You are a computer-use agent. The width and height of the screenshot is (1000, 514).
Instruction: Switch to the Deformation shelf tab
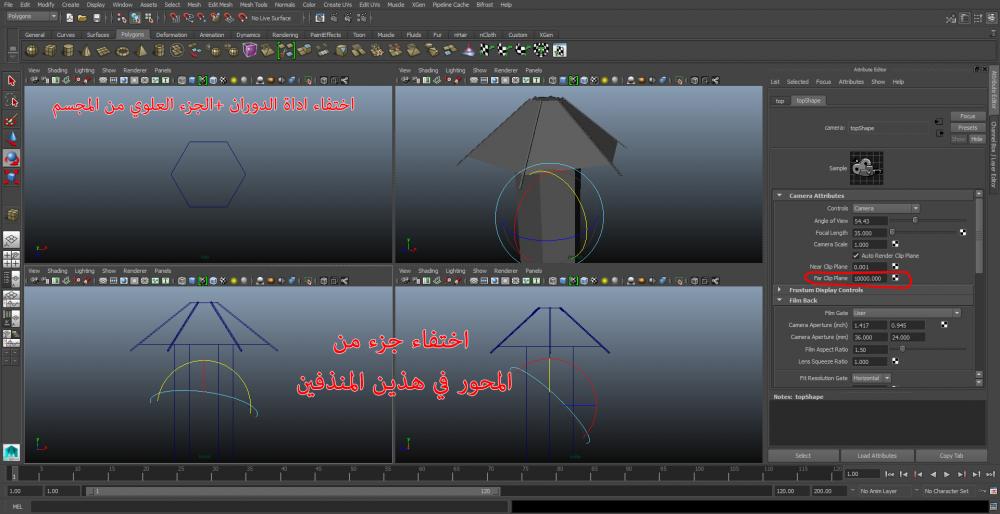pos(171,35)
